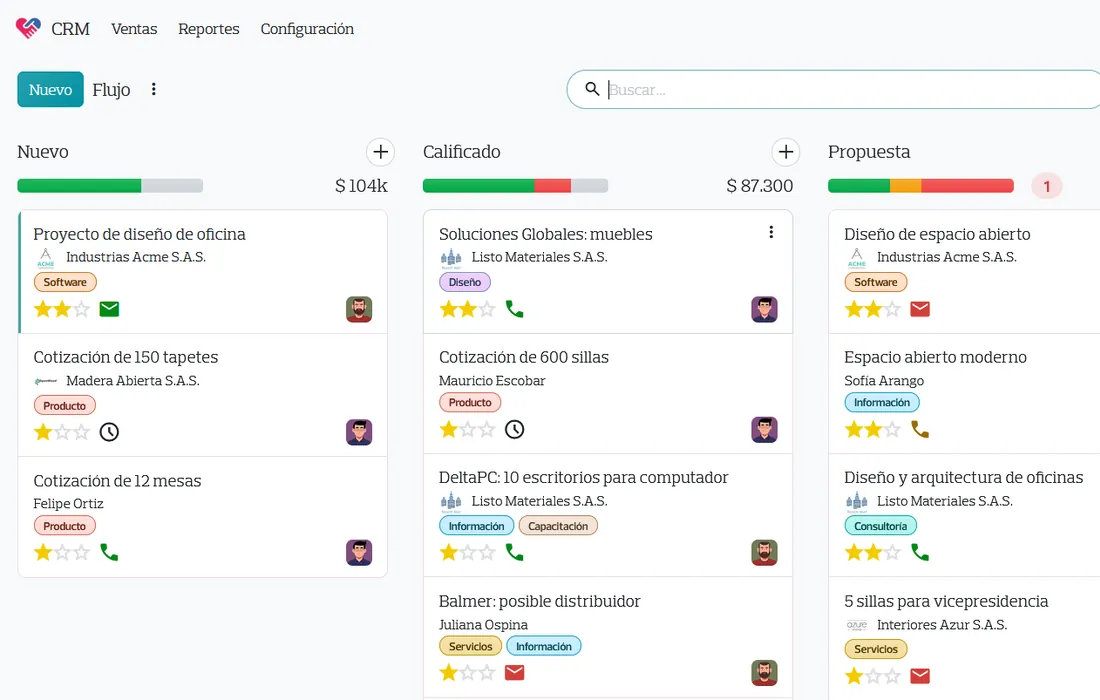Viewport: 1100px width, 700px height.
Task: Open the Soluciones Globales card three-dot menu
Action: point(771,232)
